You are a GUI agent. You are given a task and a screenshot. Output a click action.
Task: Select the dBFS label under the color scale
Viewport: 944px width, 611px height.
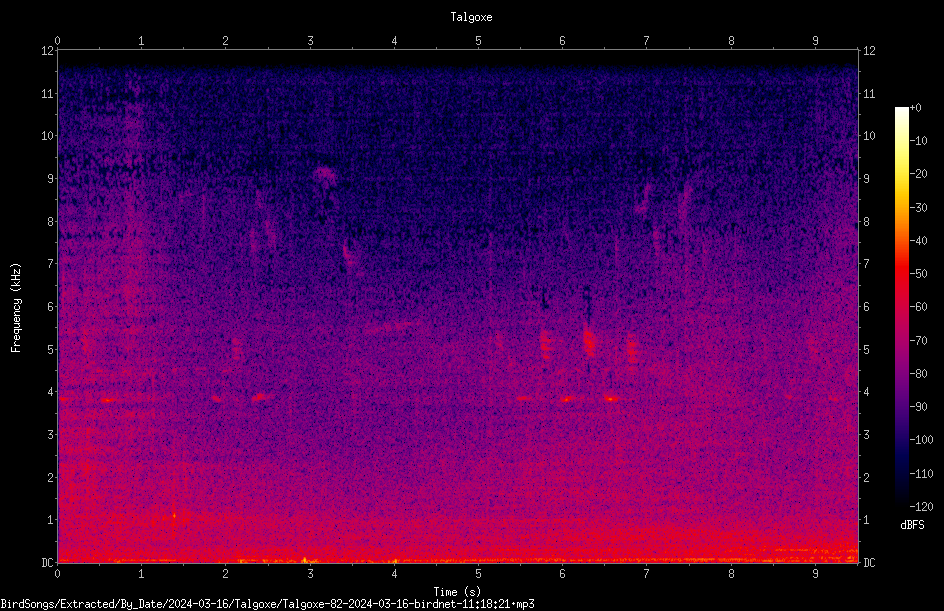912,525
